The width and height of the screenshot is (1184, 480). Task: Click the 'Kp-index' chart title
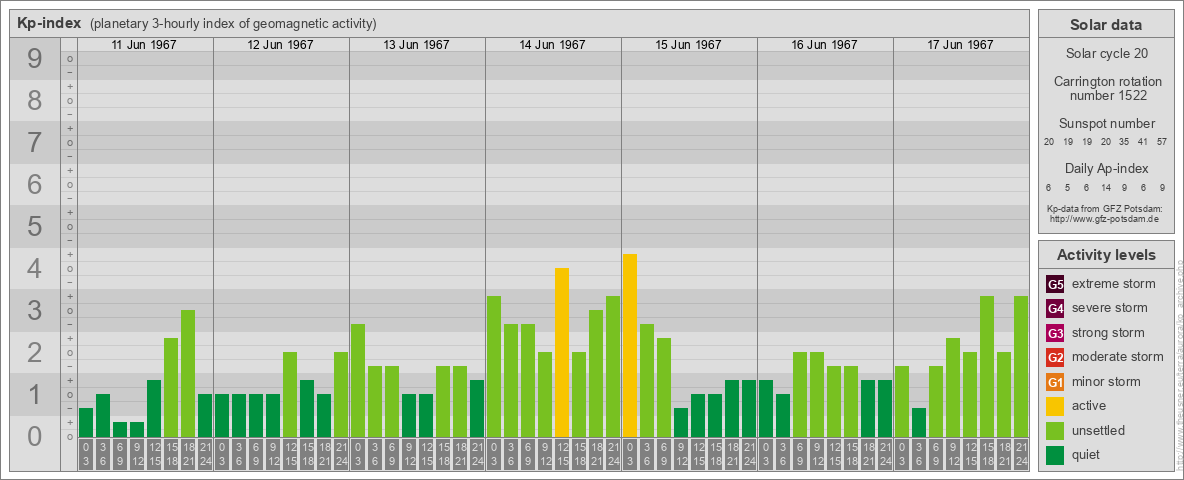tap(49, 23)
